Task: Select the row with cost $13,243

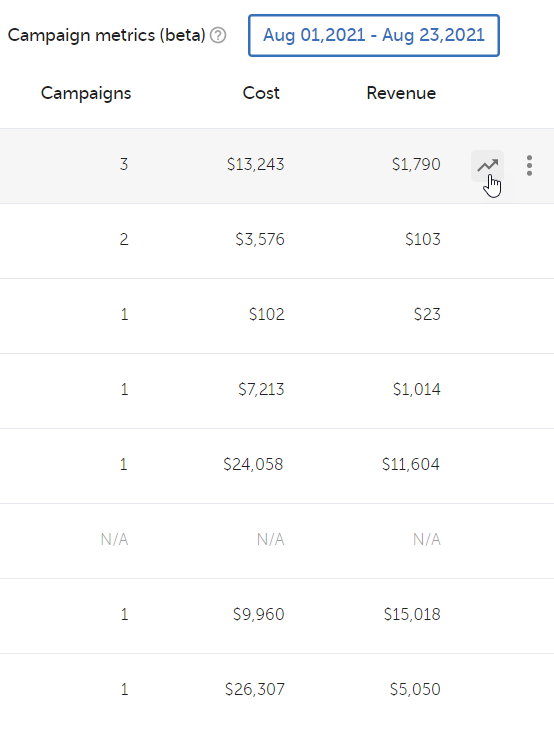Action: (277, 166)
